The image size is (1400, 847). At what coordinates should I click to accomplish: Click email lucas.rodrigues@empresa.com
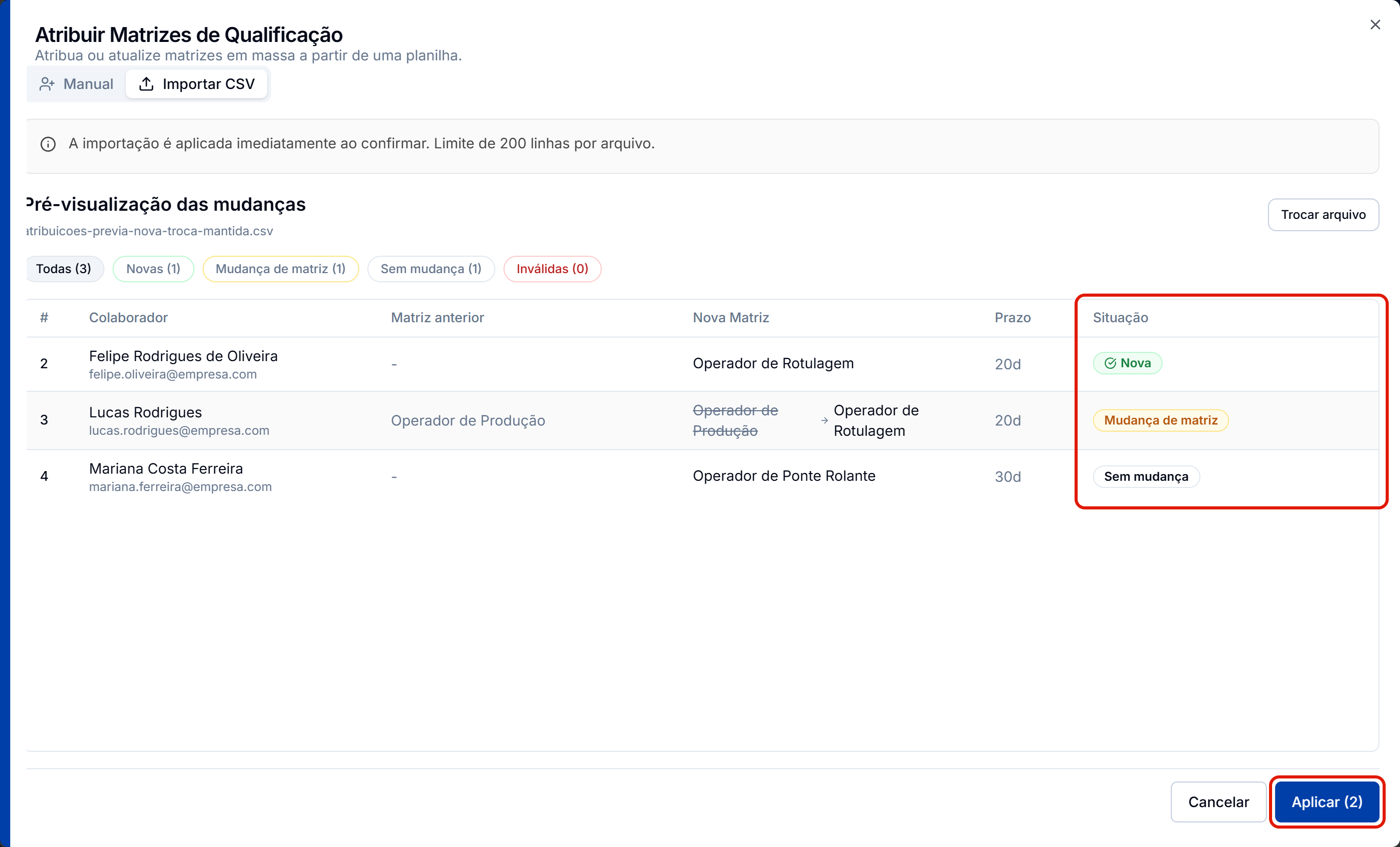coord(179,431)
